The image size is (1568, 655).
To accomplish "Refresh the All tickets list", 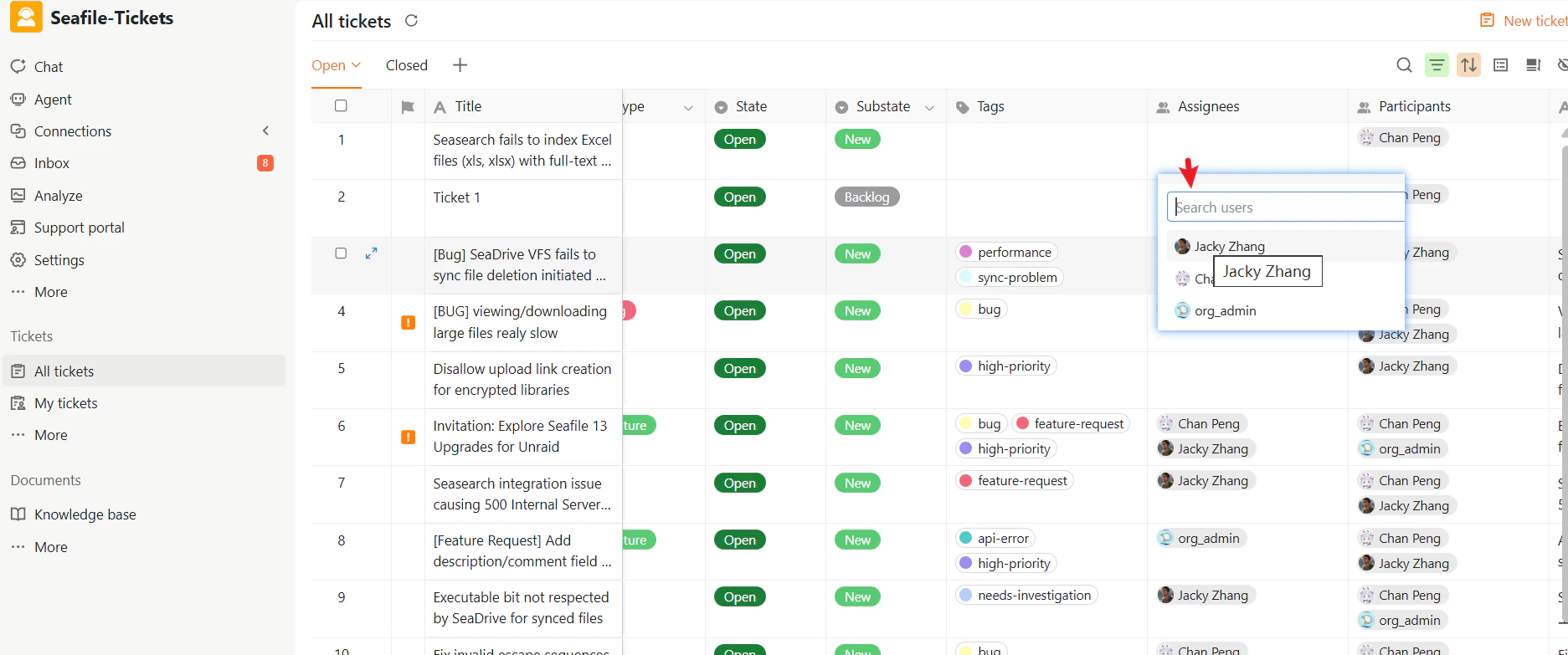I will click(411, 21).
